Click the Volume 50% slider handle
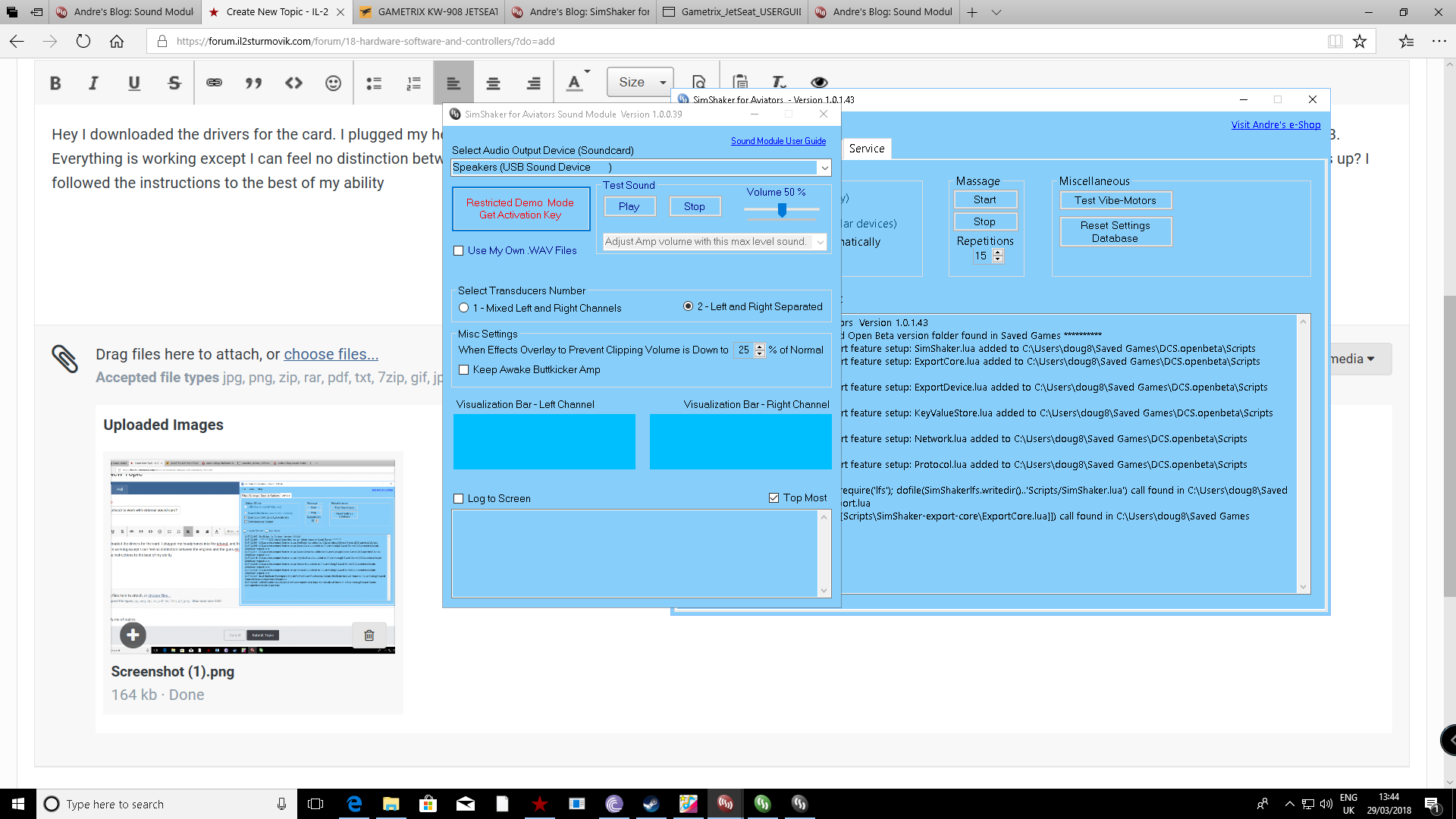The image size is (1456, 819). (x=782, y=210)
